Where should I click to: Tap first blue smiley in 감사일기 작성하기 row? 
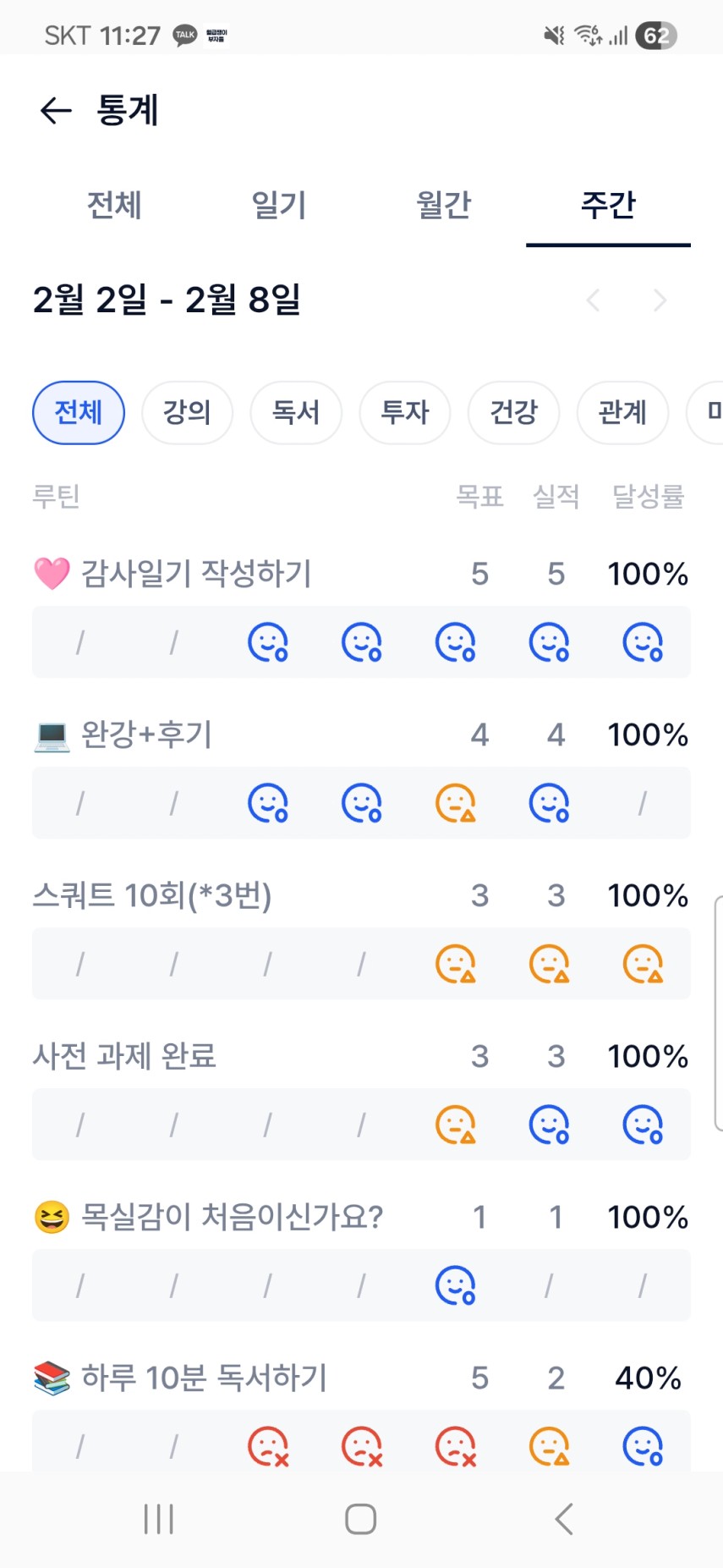(x=268, y=642)
